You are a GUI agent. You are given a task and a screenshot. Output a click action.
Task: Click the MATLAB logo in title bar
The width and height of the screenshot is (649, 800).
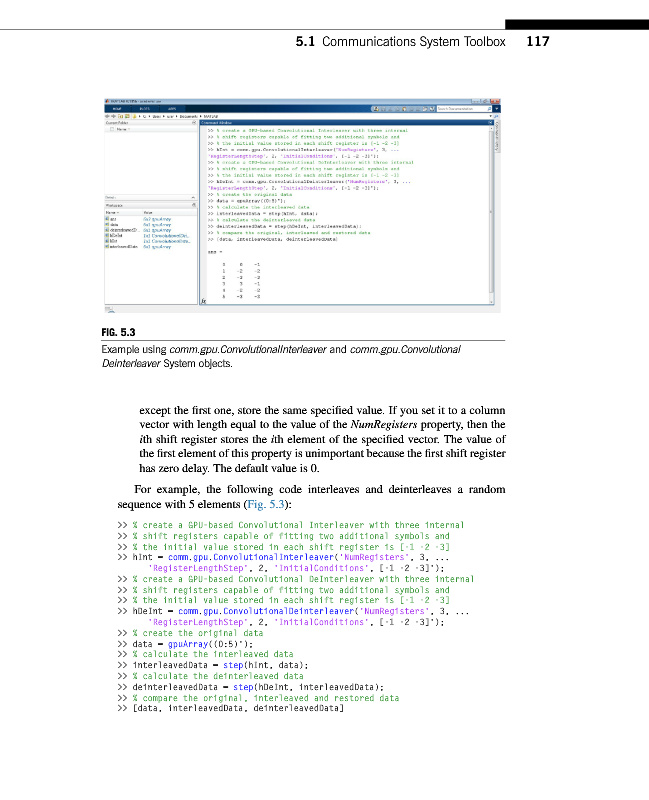coord(107,101)
